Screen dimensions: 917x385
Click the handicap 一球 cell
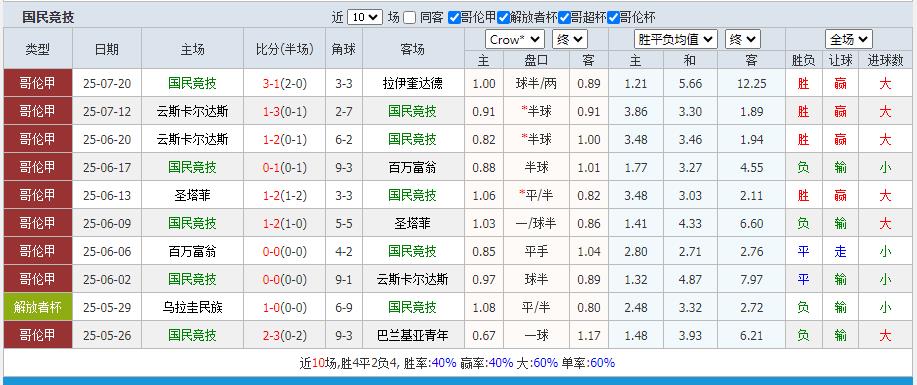536,335
